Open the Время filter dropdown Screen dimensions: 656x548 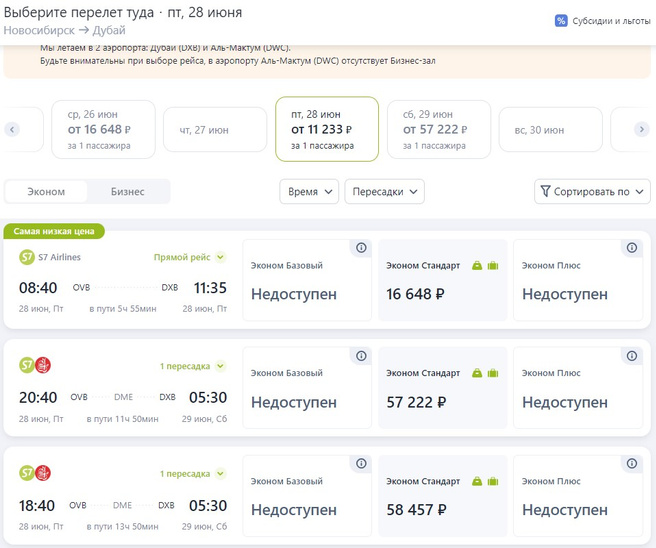pos(309,191)
